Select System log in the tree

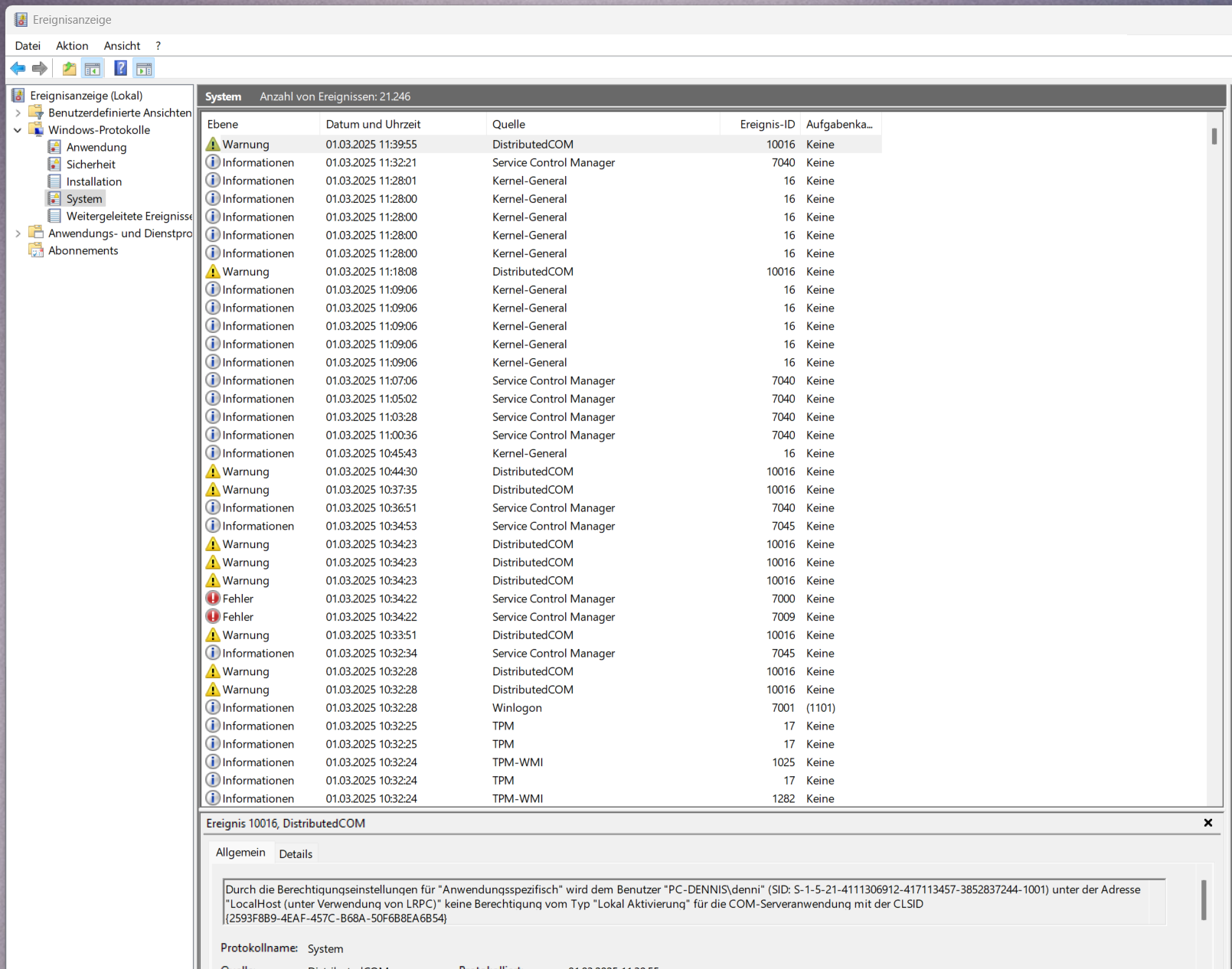84,199
